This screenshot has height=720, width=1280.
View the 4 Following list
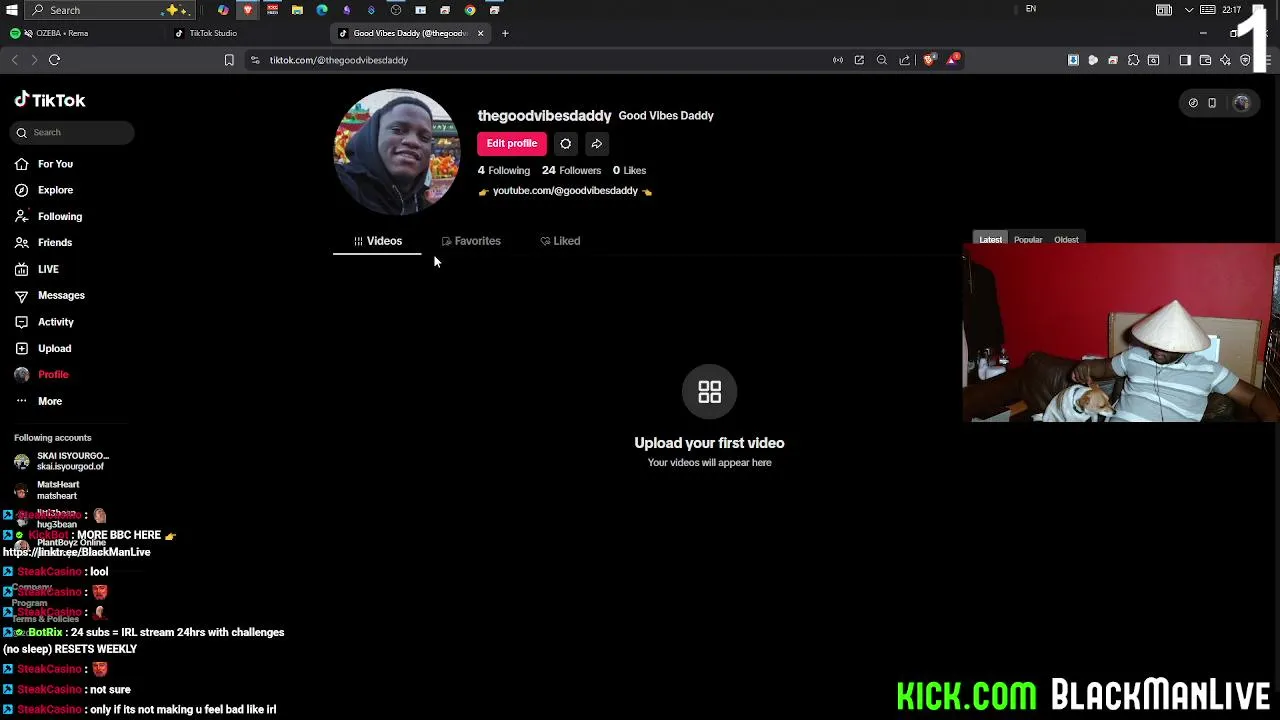(504, 170)
